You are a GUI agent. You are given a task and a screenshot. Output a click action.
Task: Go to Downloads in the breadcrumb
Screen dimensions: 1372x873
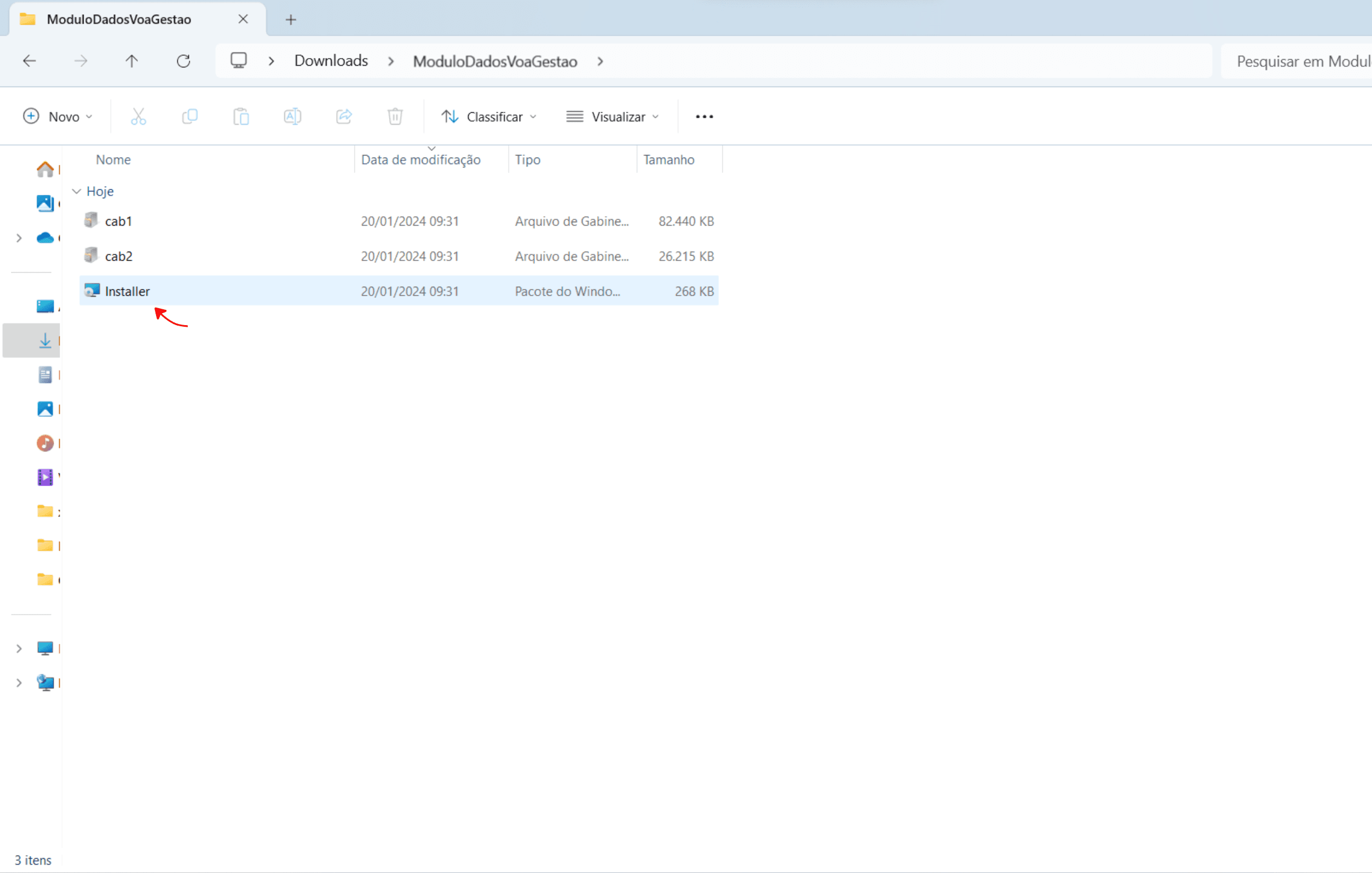pyautogui.click(x=331, y=61)
